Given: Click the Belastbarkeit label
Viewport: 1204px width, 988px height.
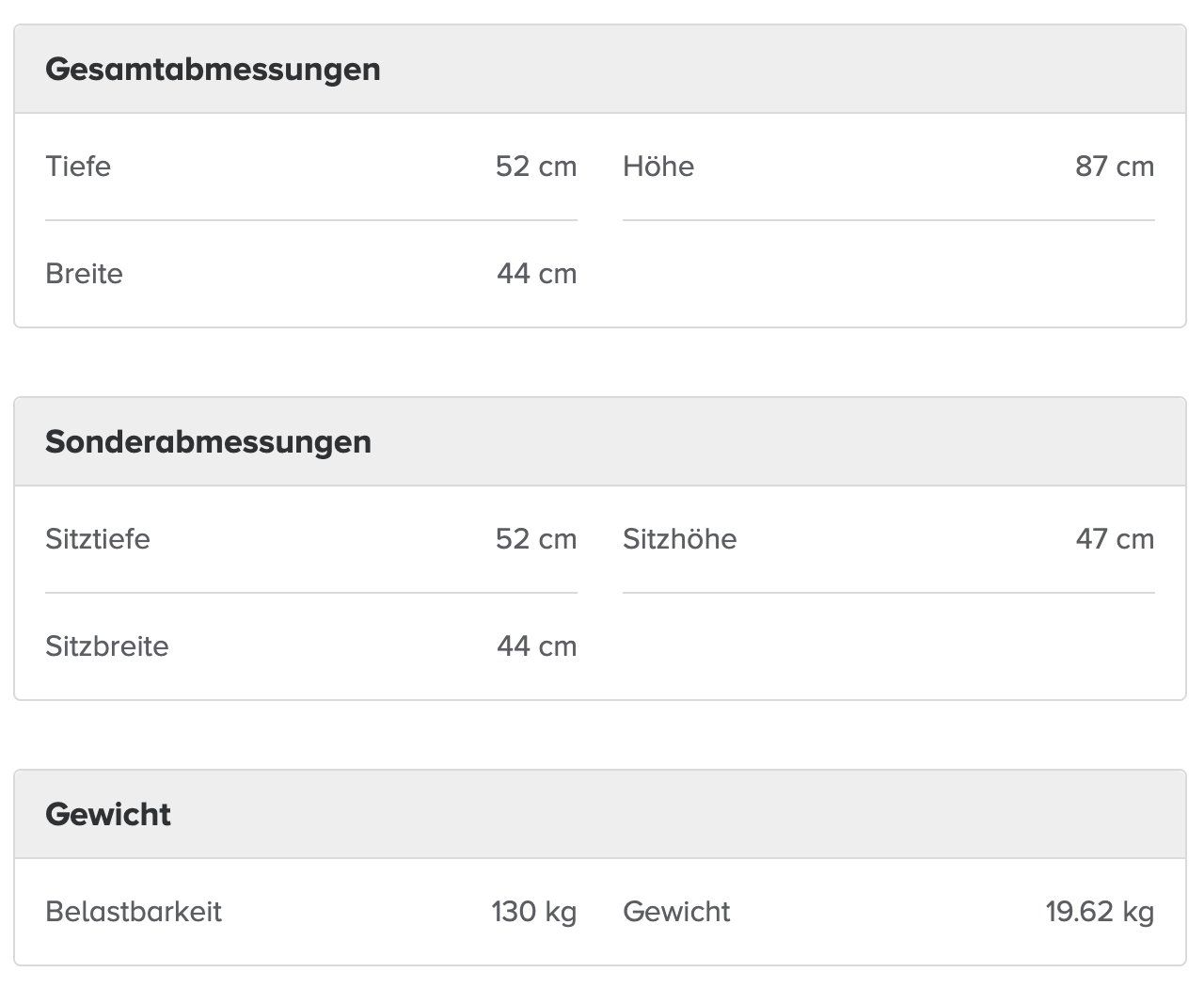Looking at the screenshot, I should 134,912.
